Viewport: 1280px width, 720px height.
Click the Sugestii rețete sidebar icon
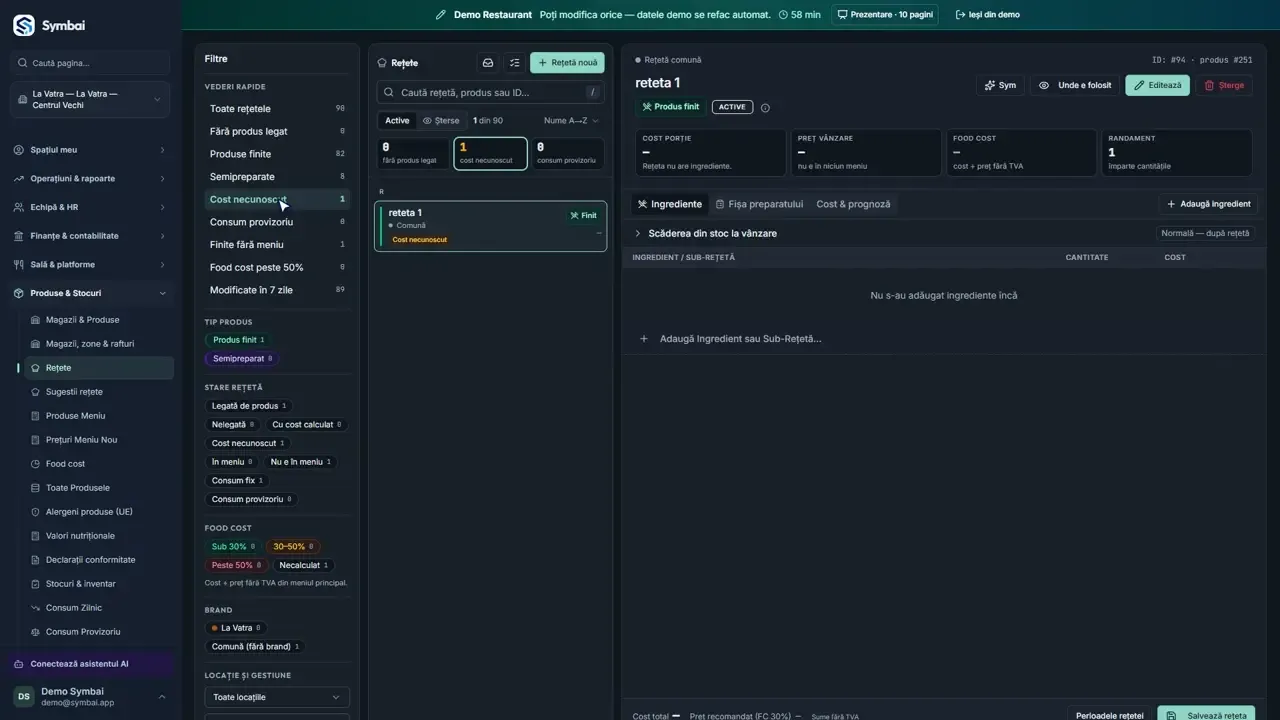click(35, 392)
